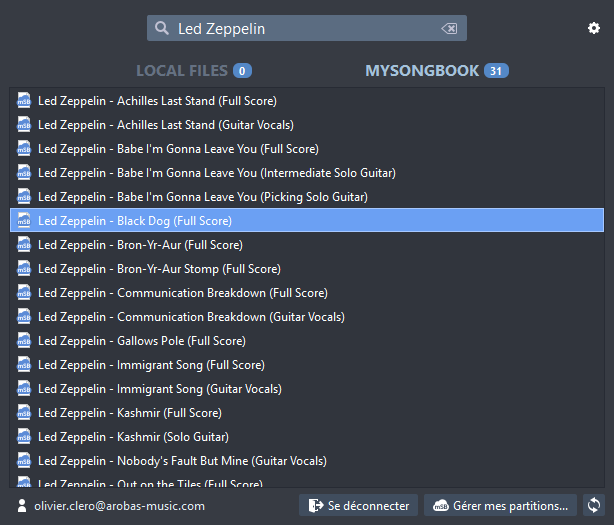Click the olivier.clero@arobas-music.com account label
The height and width of the screenshot is (525, 614).
click(x=119, y=505)
